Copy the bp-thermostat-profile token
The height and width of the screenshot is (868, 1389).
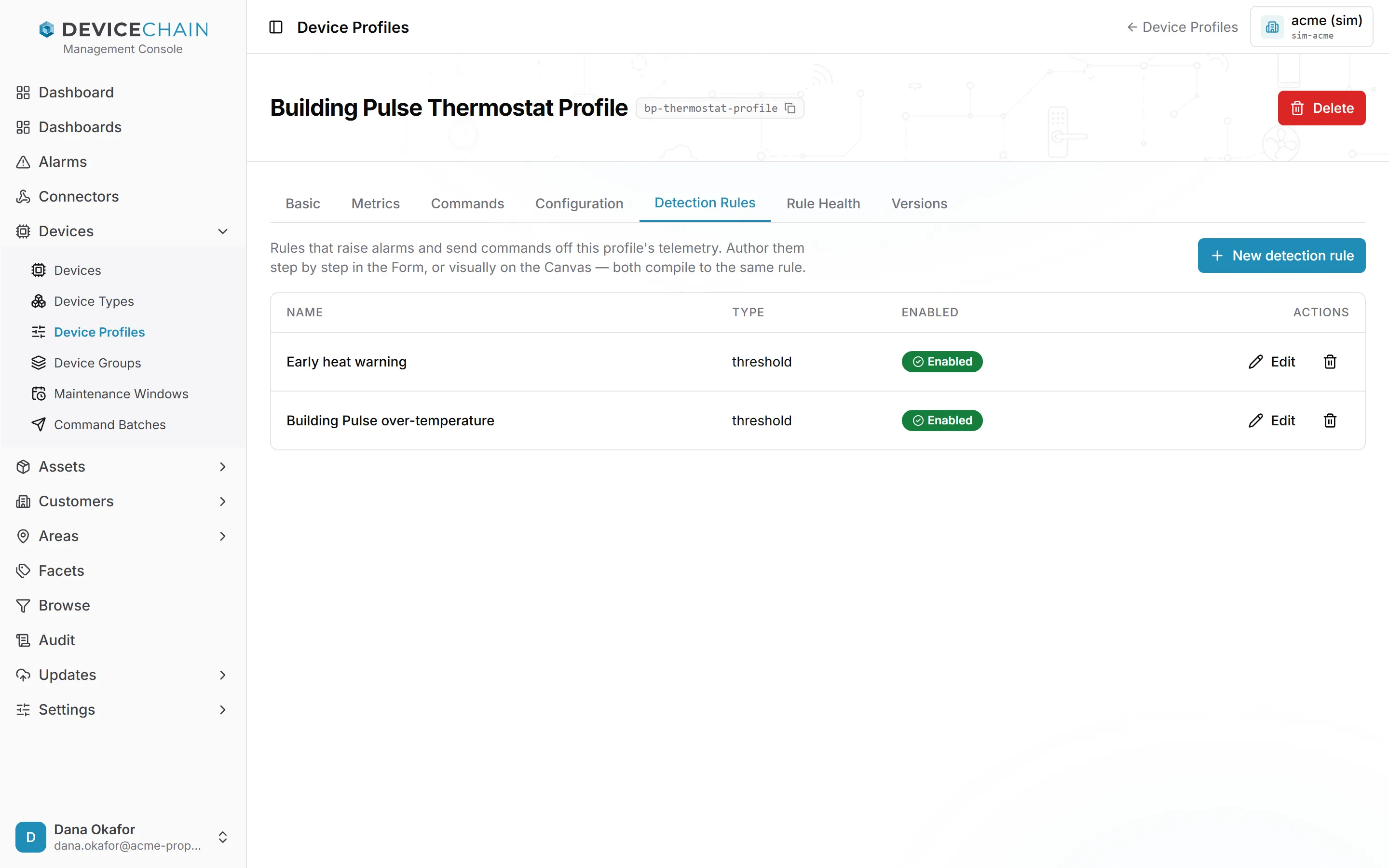(790, 108)
